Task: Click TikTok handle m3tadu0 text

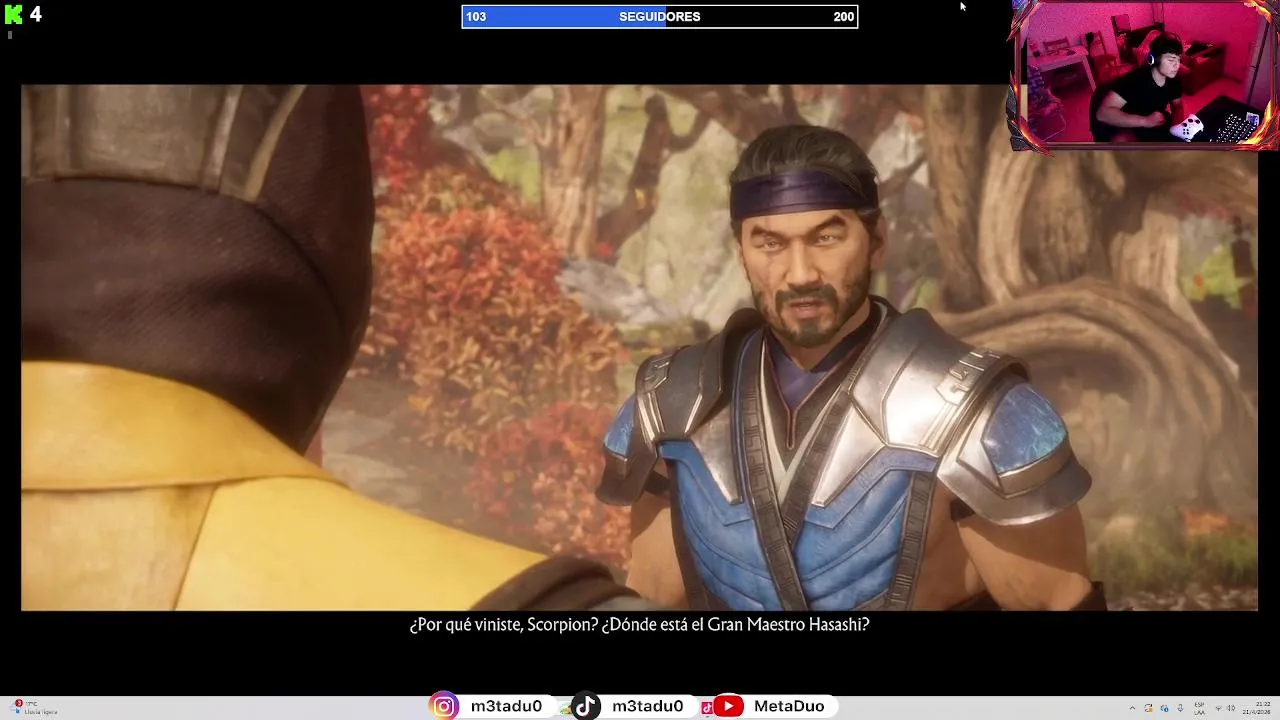Action: [x=648, y=706]
